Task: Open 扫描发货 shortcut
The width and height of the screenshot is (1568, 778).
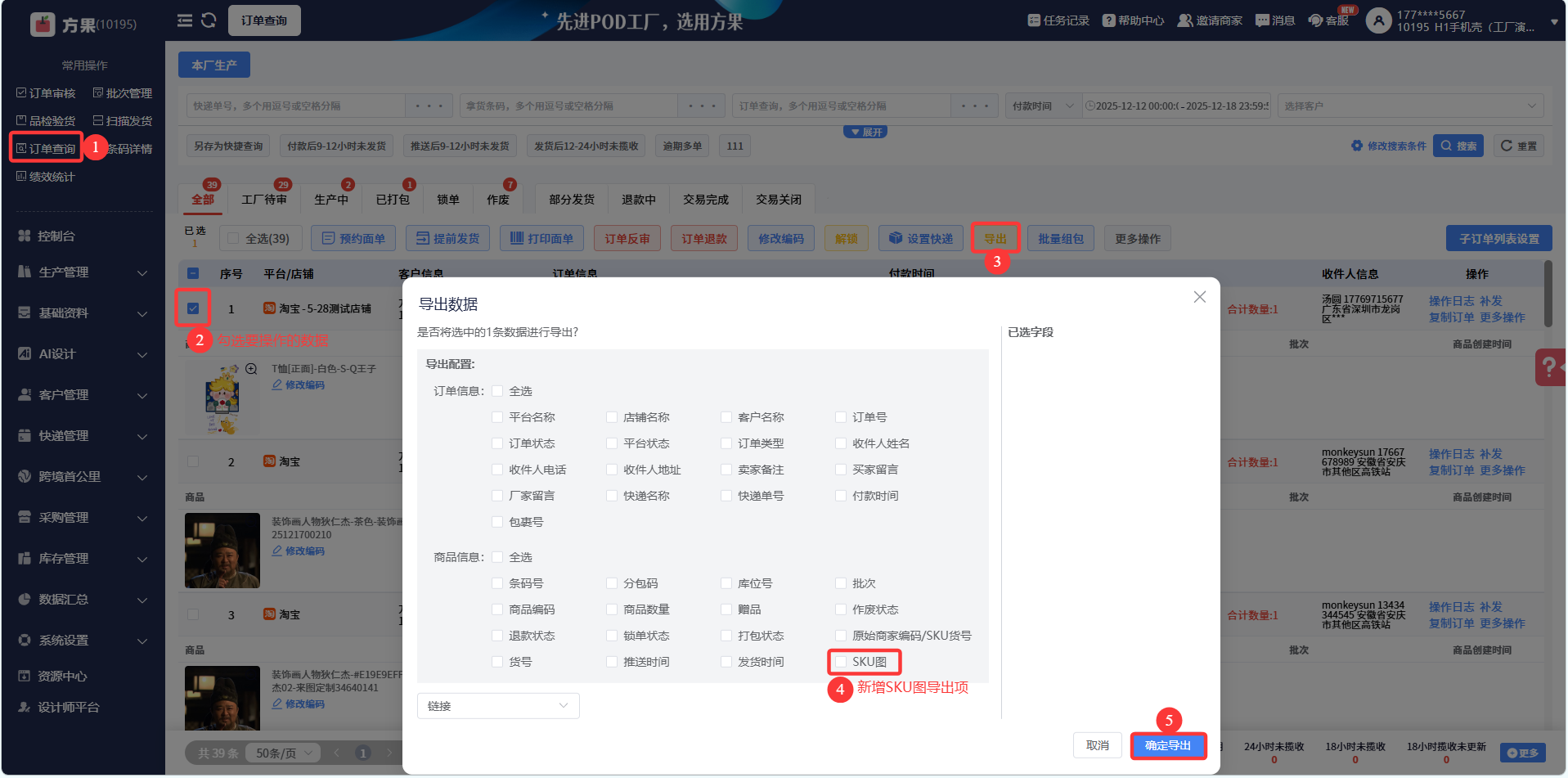Action: click(123, 121)
